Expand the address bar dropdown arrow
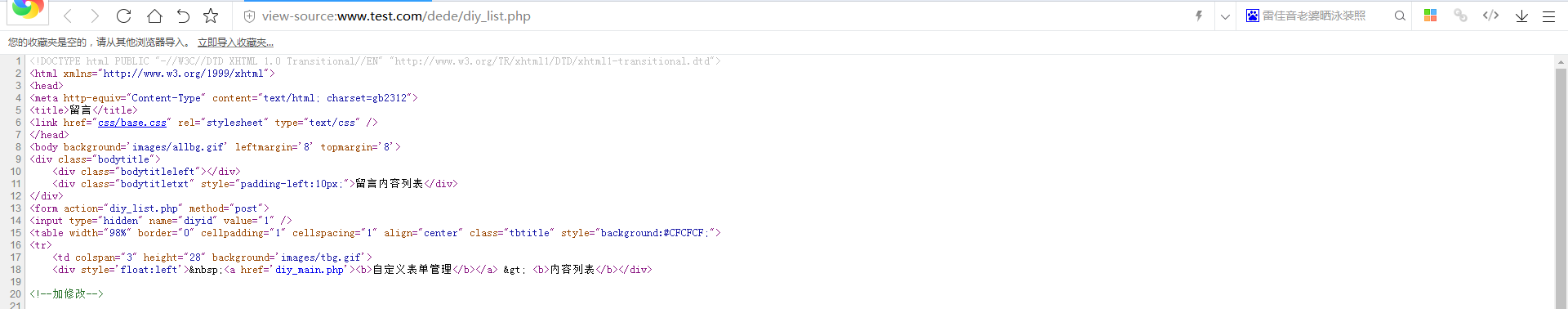1568x309 pixels. 1225,16
